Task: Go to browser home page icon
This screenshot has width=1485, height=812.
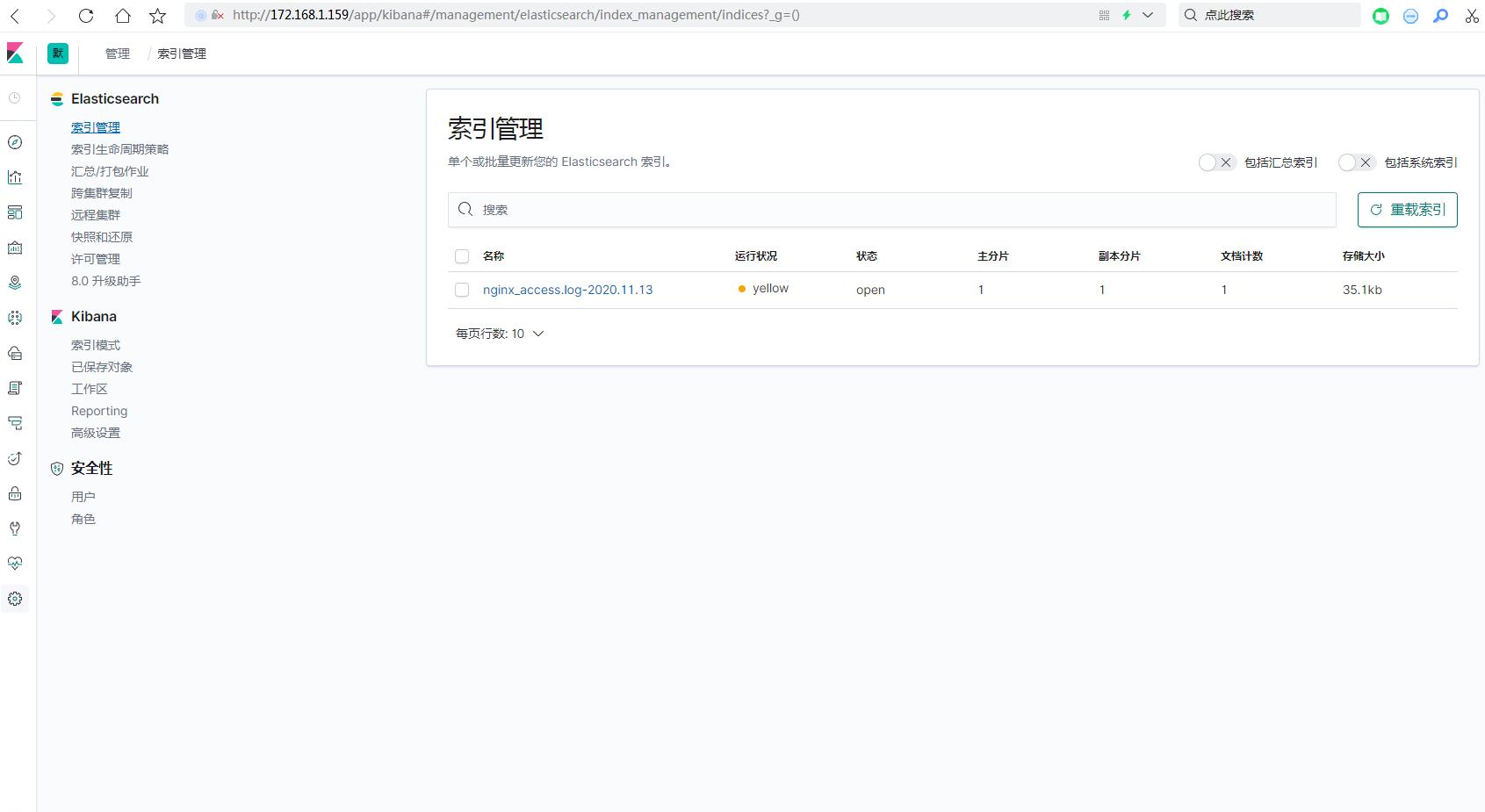Action: (123, 16)
